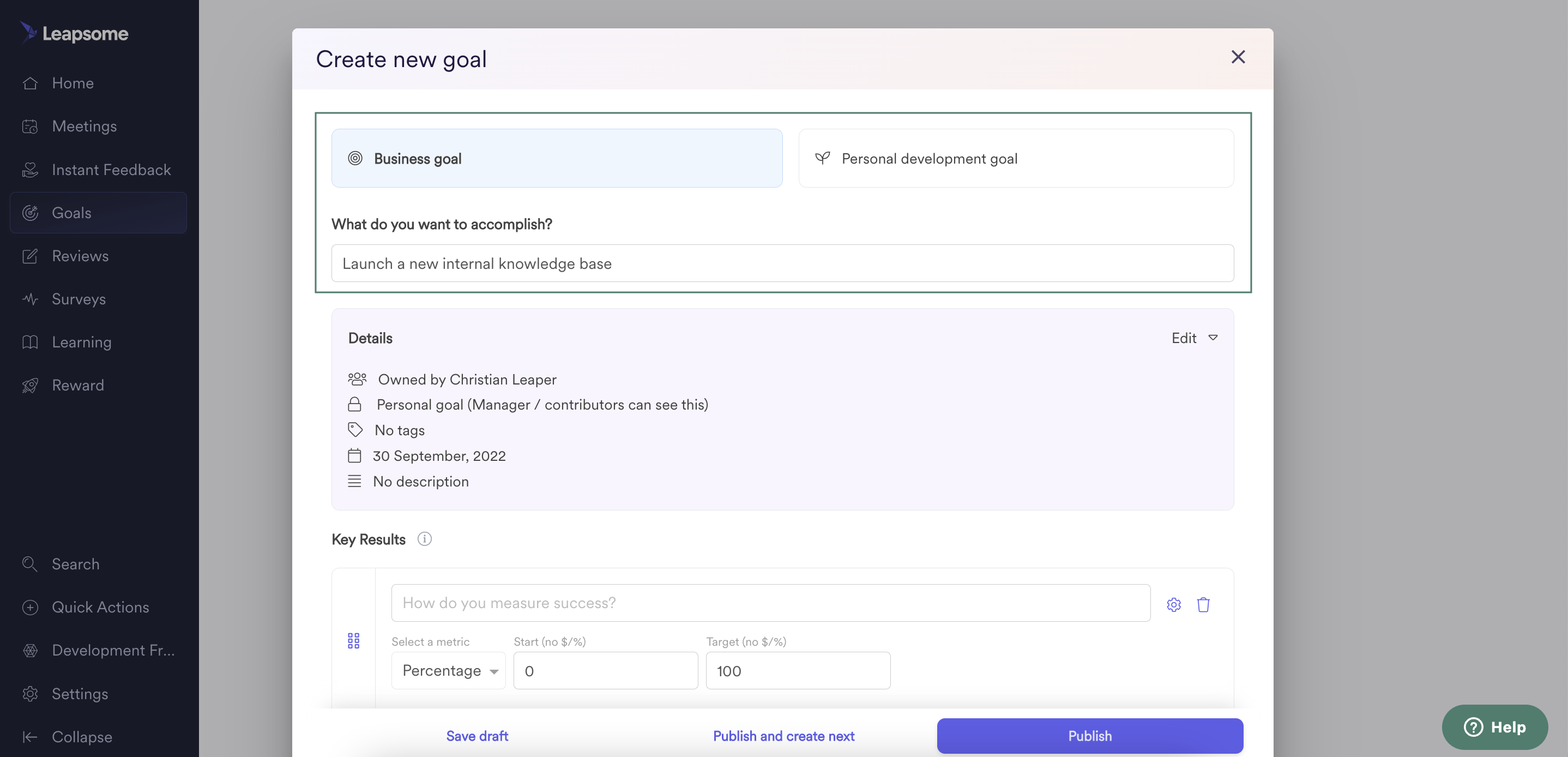Click the Reviews pencil icon
Image resolution: width=1568 pixels, height=757 pixels.
[30, 256]
